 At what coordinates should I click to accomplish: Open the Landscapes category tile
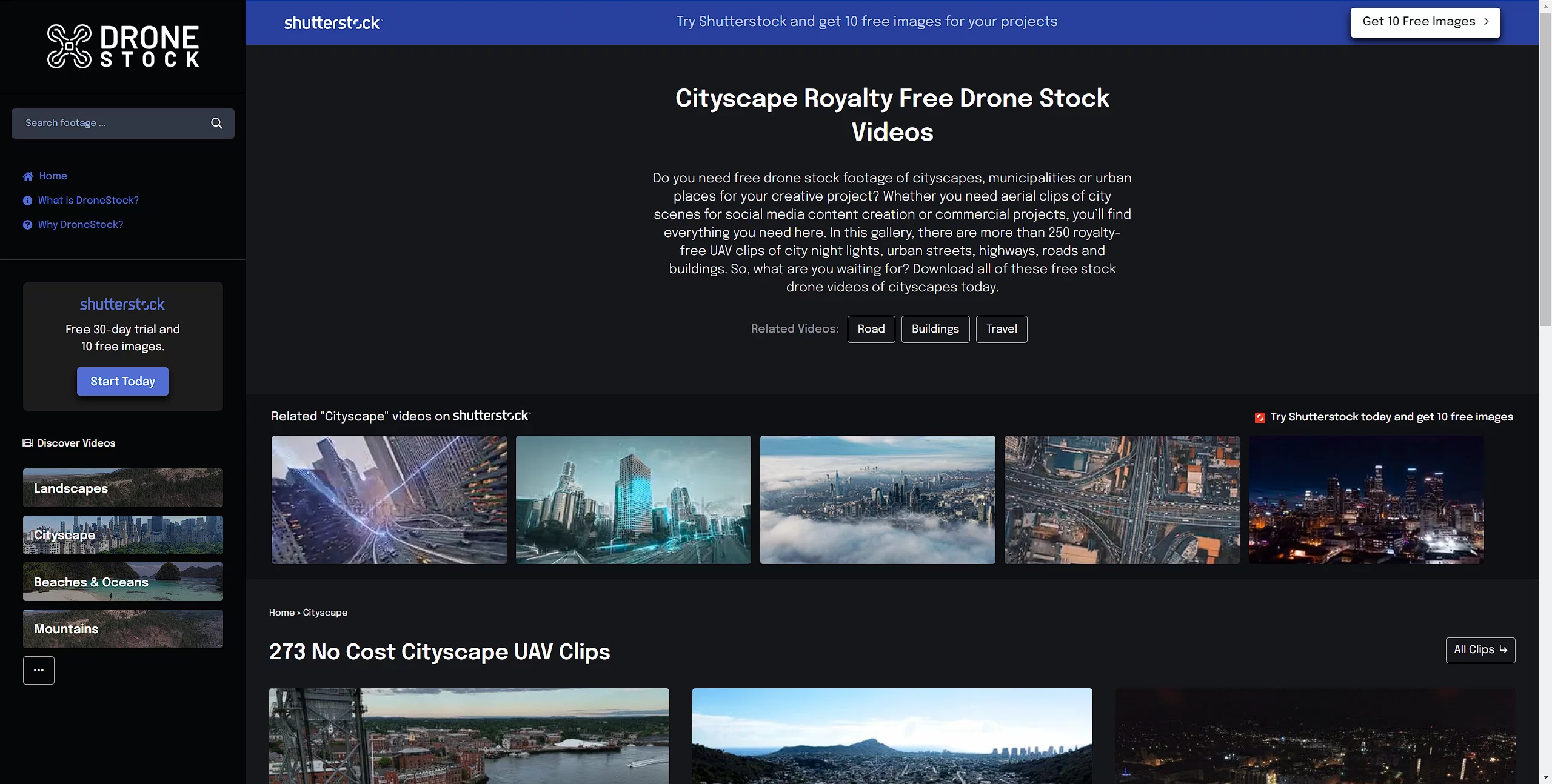pyautogui.click(x=123, y=488)
